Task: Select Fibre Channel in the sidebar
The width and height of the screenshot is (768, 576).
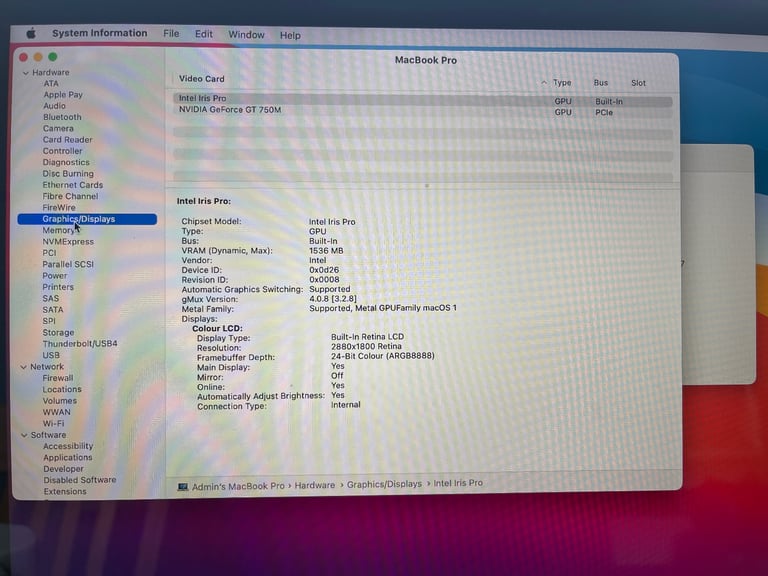Action: (x=70, y=196)
